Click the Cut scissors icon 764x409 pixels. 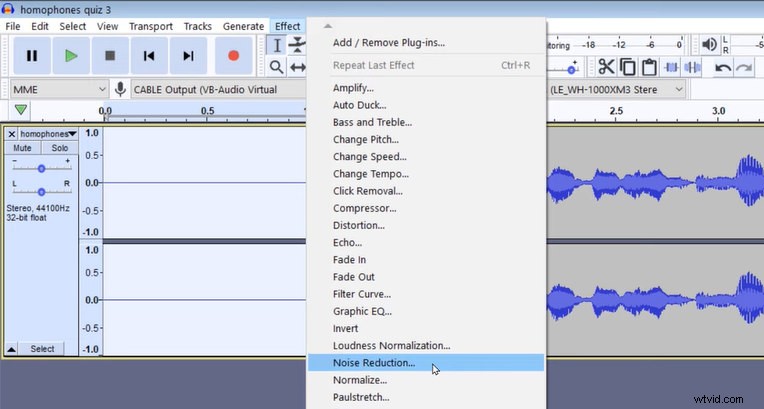606,67
